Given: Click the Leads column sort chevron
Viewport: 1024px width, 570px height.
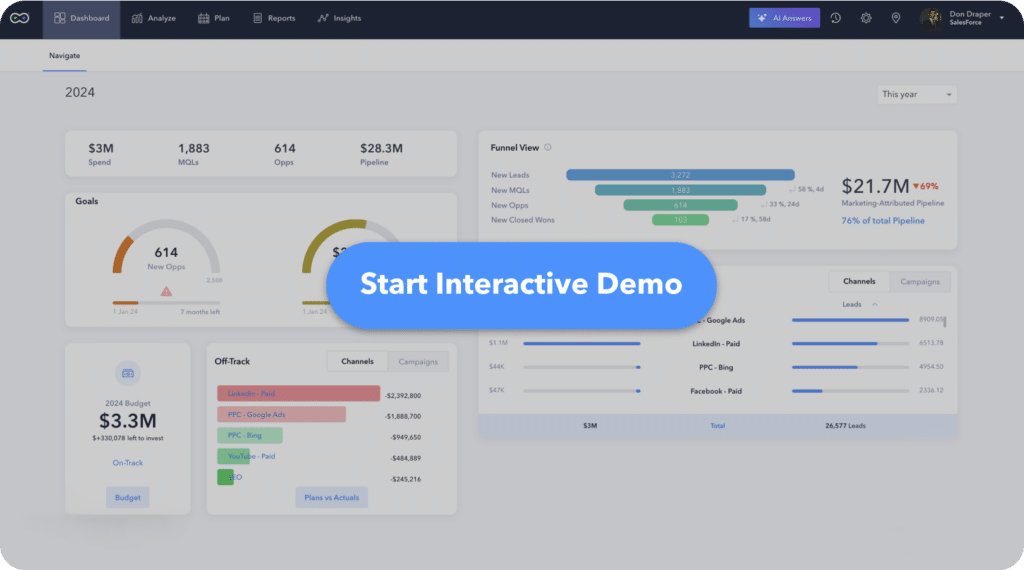Looking at the screenshot, I should point(875,304).
